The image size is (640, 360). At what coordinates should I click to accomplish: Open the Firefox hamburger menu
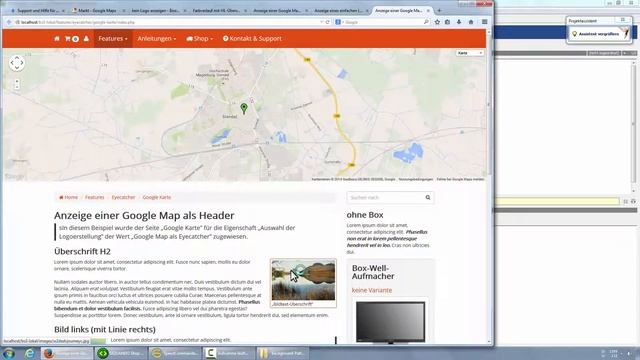pos(484,22)
